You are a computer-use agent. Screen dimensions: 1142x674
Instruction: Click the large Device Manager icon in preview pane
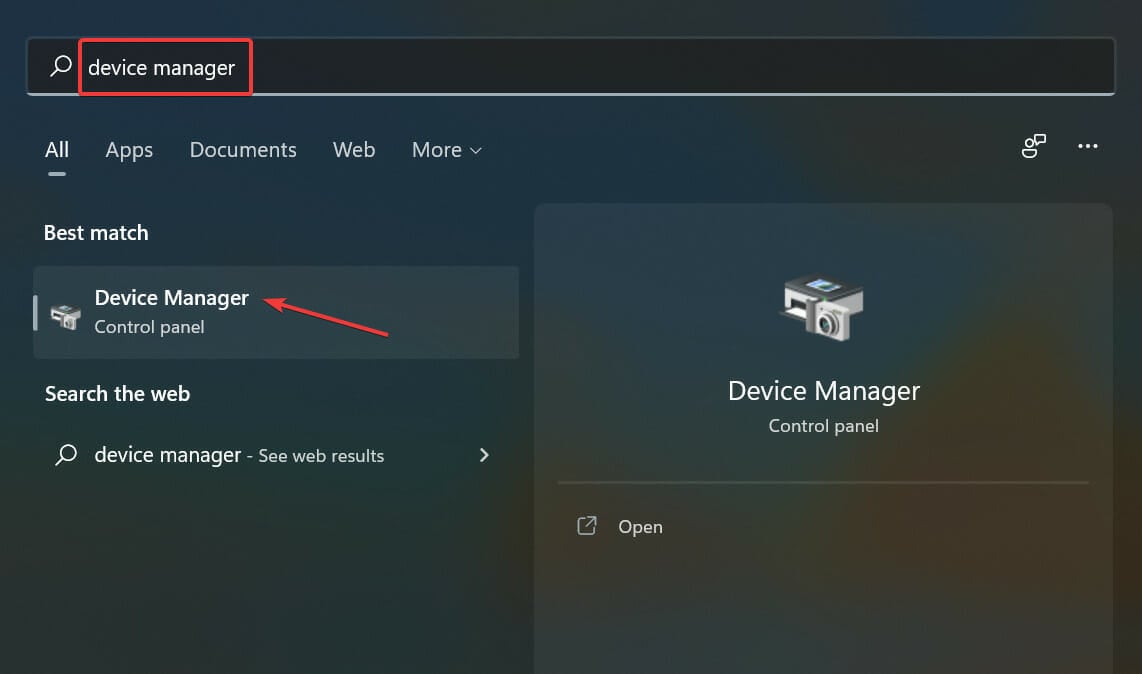point(822,307)
